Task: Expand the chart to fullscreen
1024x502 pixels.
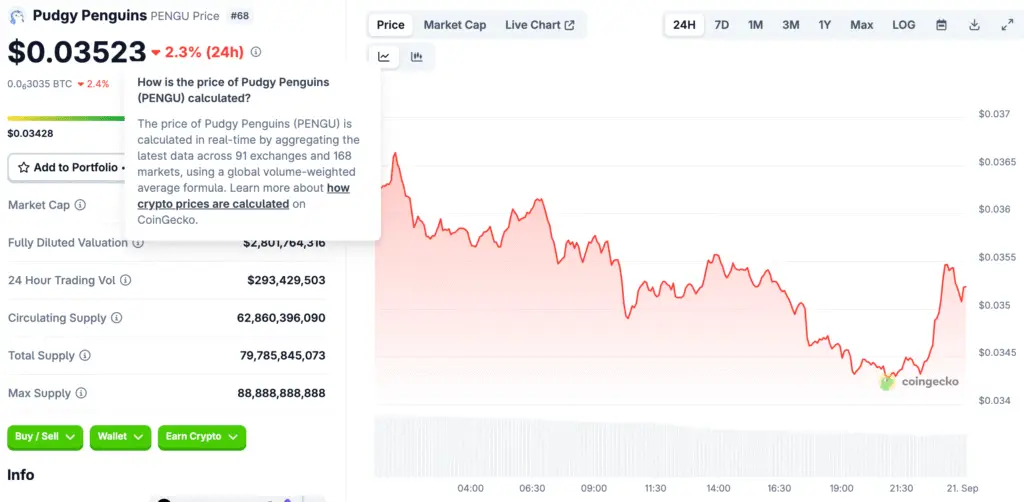Action: click(1007, 25)
